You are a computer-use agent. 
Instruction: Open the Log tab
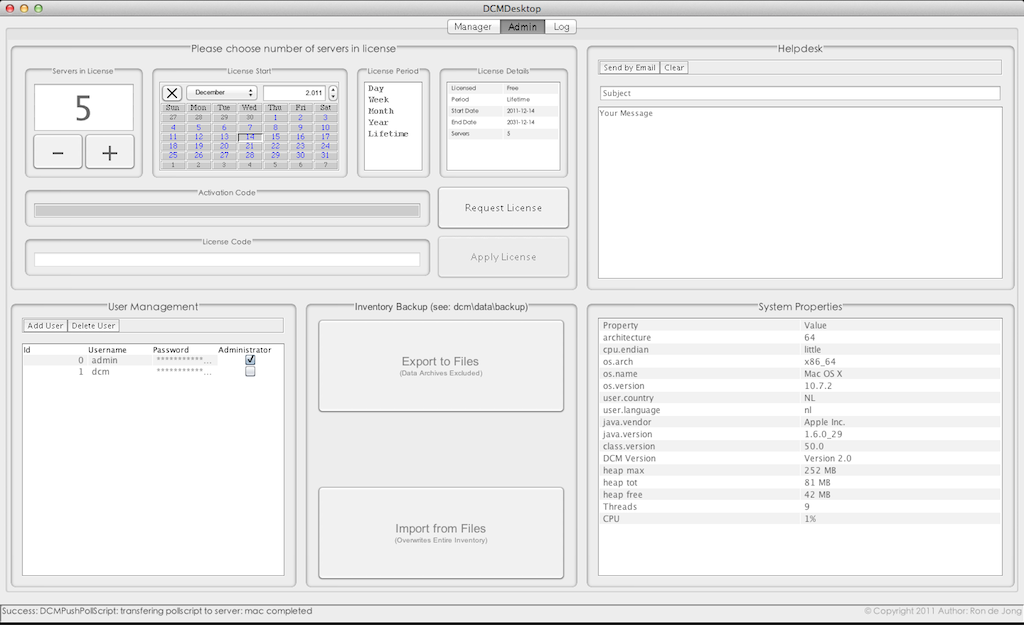562,26
